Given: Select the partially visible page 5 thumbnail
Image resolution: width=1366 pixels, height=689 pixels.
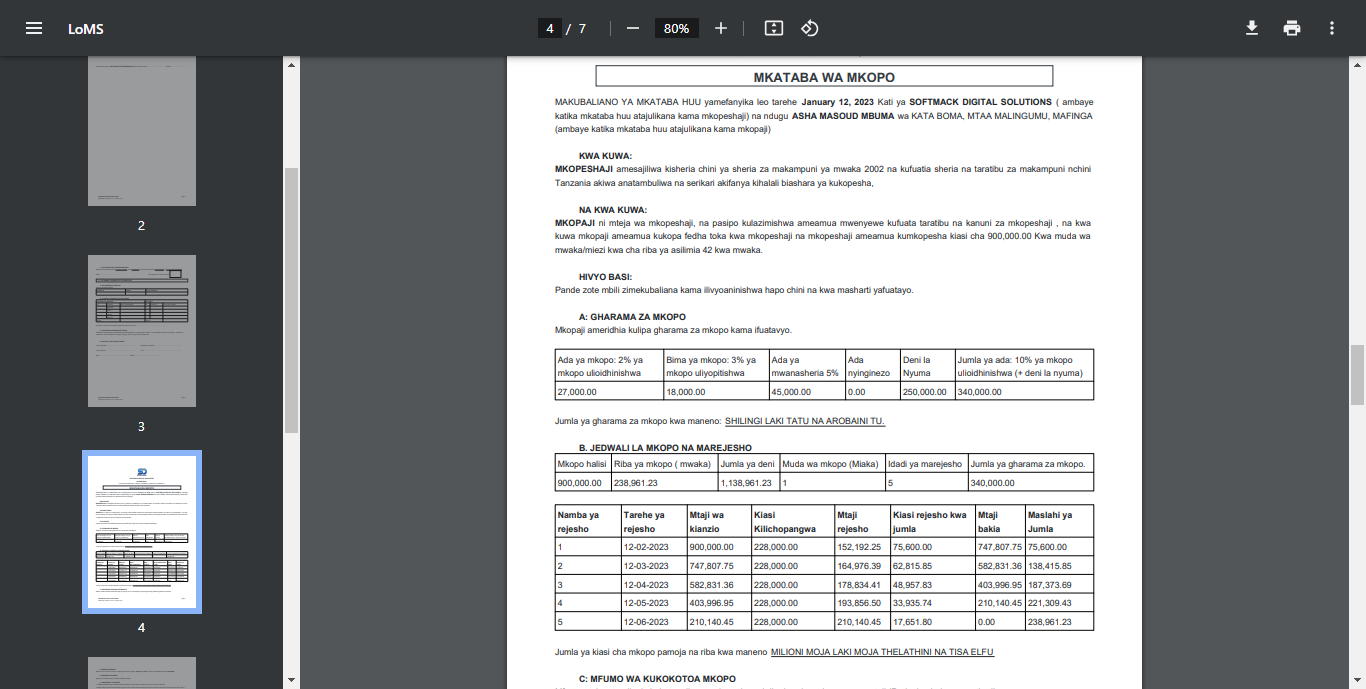Looking at the screenshot, I should tap(141, 673).
